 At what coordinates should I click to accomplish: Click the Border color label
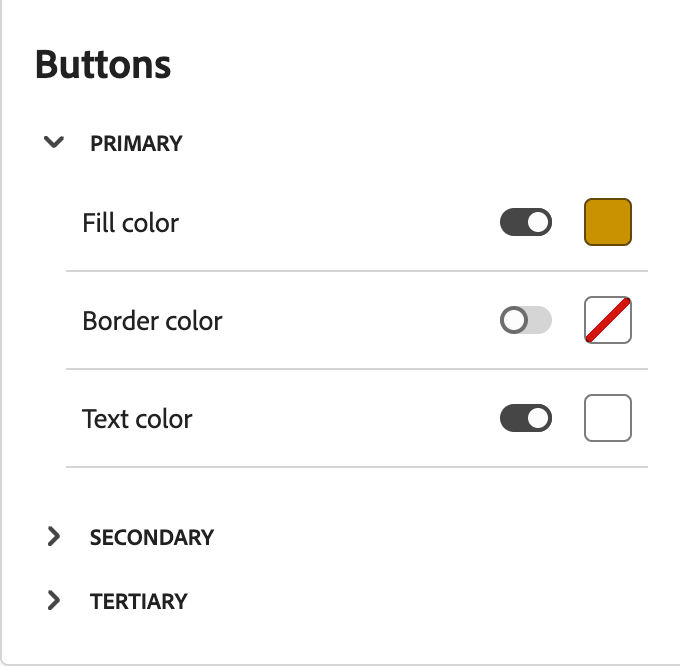click(152, 321)
